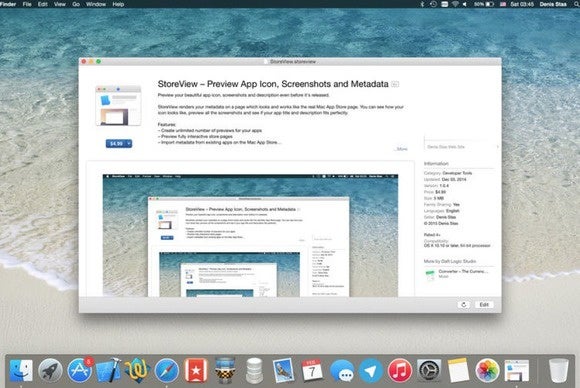This screenshot has height=388, width=580.
Task: Open the $4.99 button dropdown arrow
Action: point(129,143)
